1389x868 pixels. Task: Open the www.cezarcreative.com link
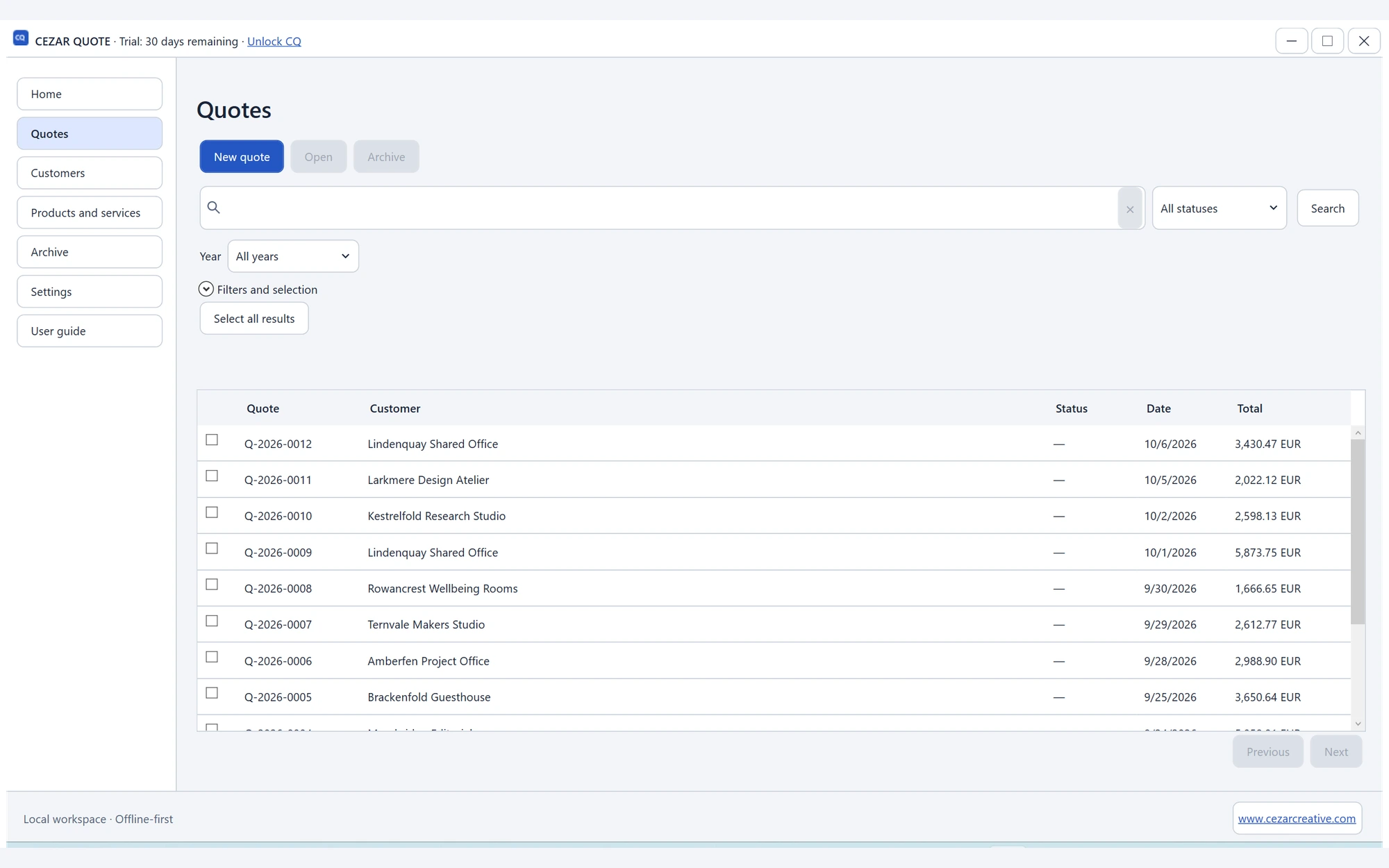(x=1297, y=819)
